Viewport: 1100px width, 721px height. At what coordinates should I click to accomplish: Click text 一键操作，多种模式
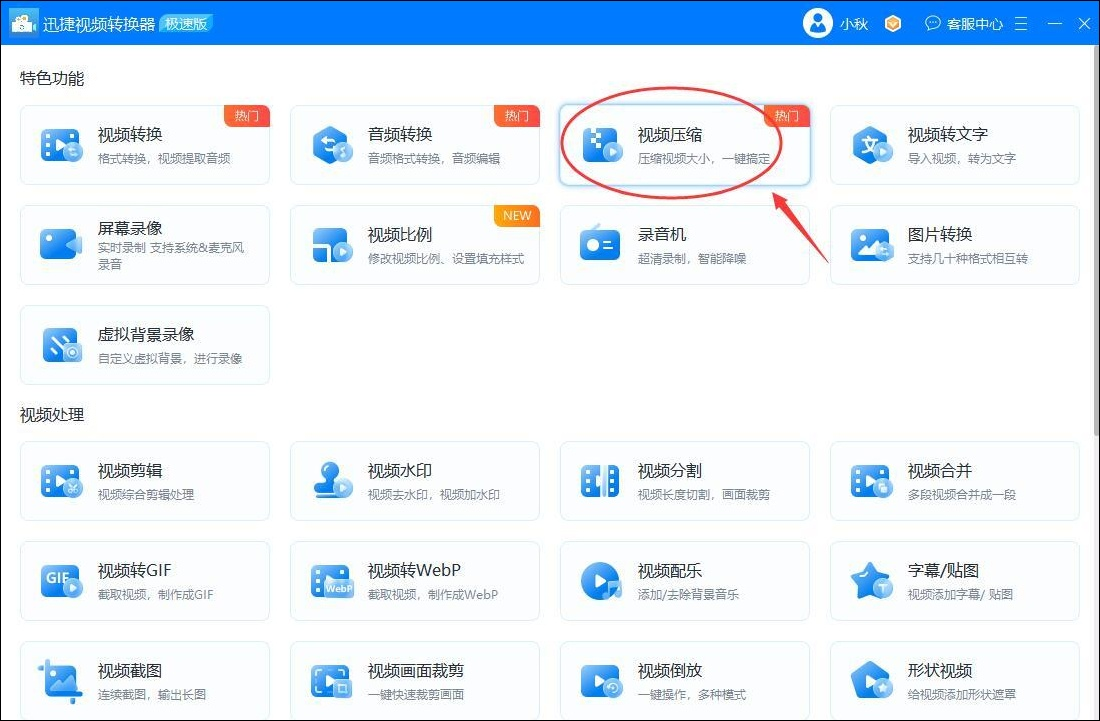coord(692,694)
